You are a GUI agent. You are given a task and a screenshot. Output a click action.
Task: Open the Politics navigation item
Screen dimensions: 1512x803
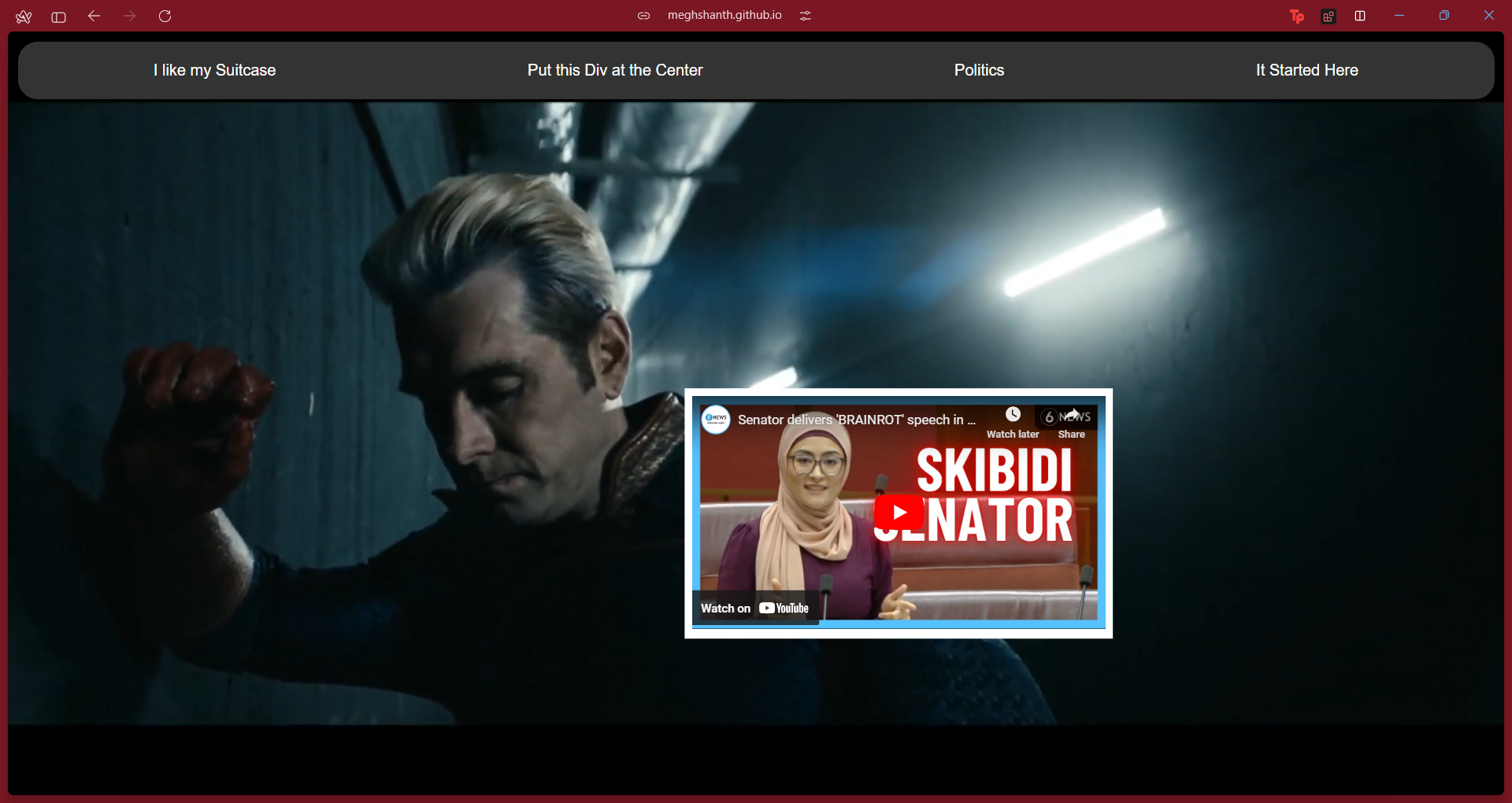[x=980, y=70]
